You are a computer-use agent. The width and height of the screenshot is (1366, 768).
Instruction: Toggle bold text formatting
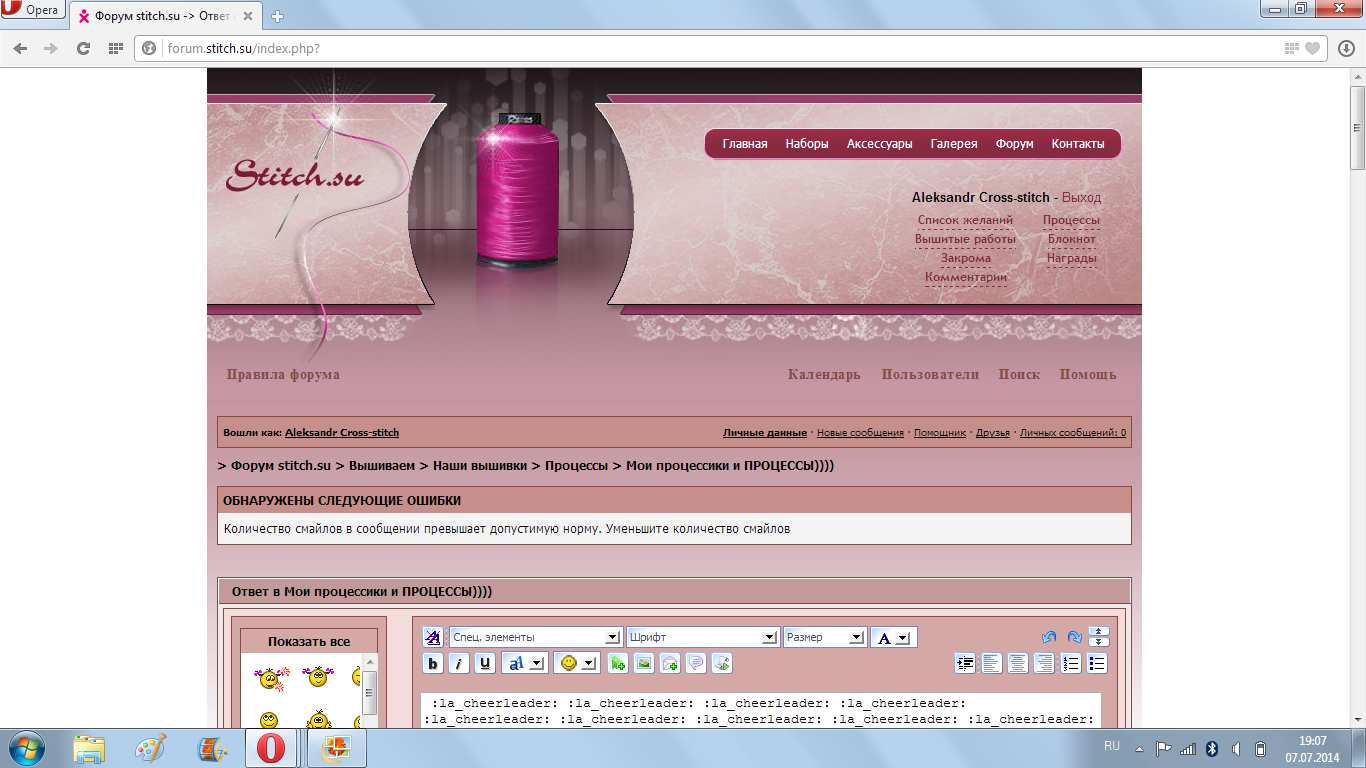[x=433, y=663]
